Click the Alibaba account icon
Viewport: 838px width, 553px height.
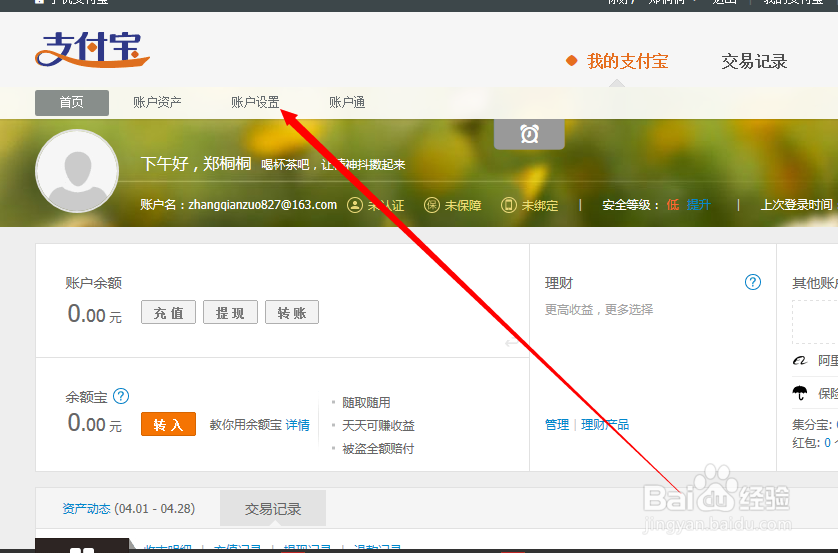(800, 361)
